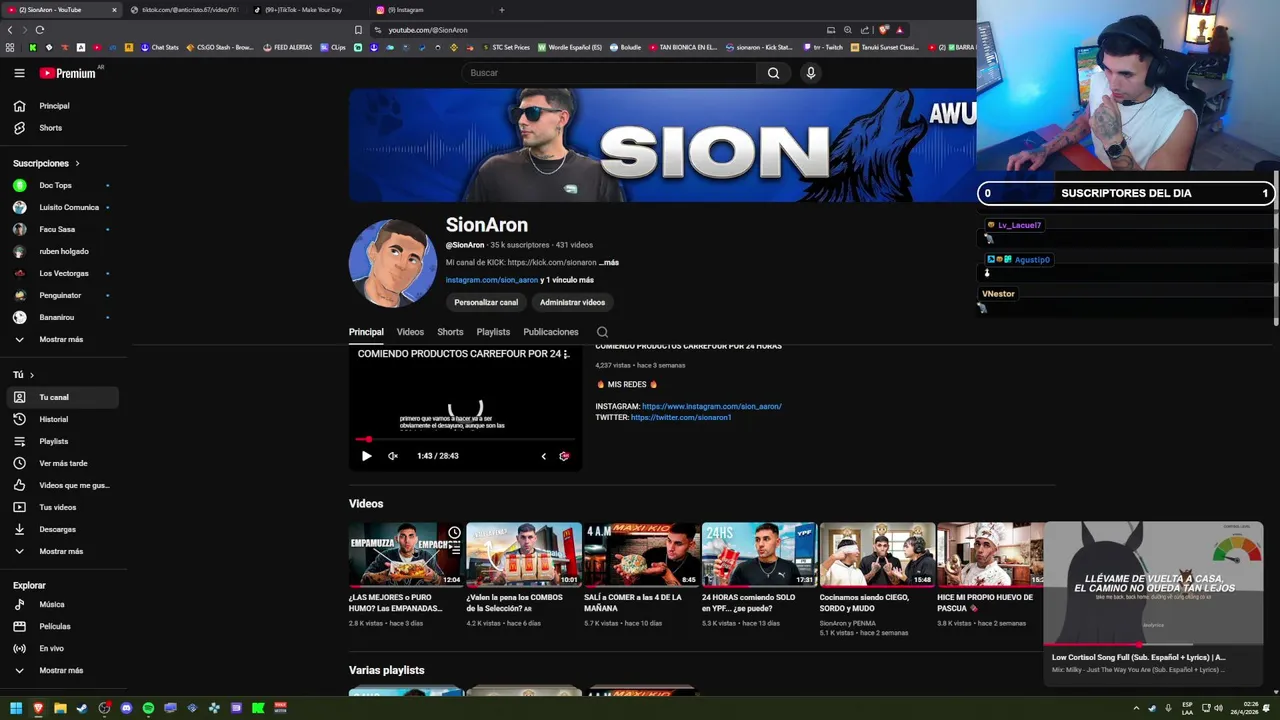Open browser zoom magnifier icon
Viewport: 1280px width, 720px height.
848,30
